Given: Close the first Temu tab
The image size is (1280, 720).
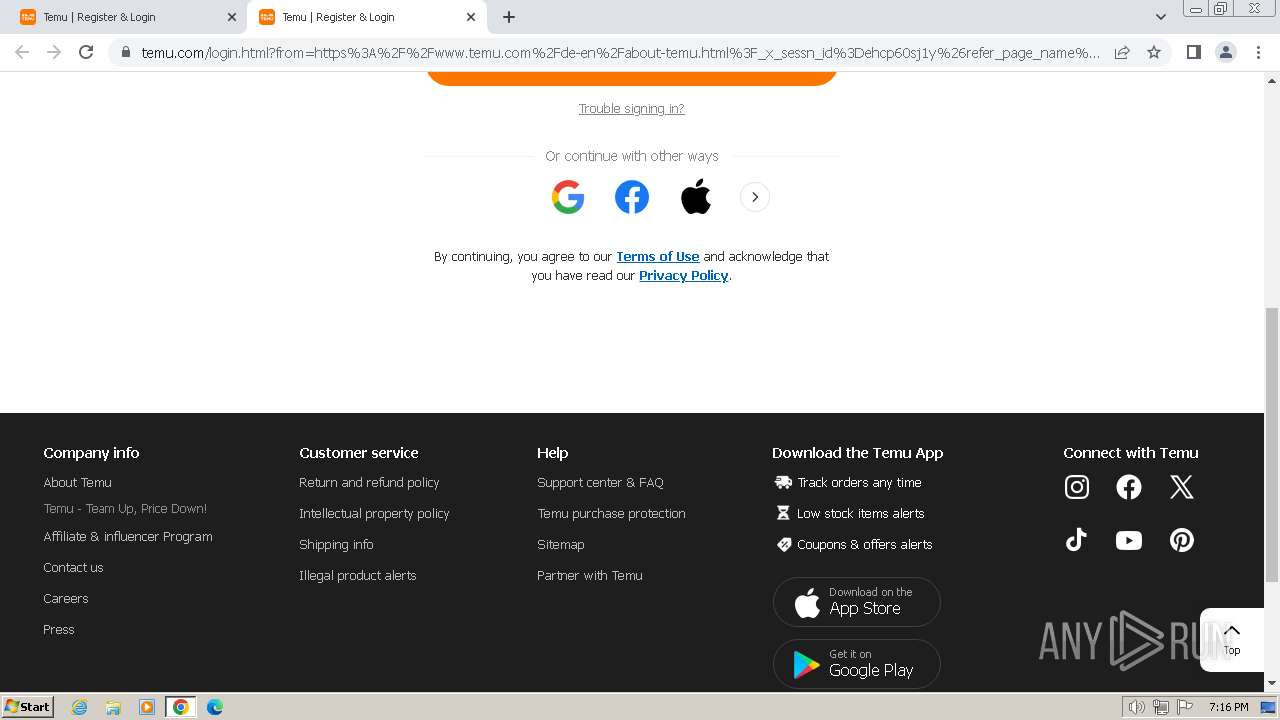Looking at the screenshot, I should [232, 17].
